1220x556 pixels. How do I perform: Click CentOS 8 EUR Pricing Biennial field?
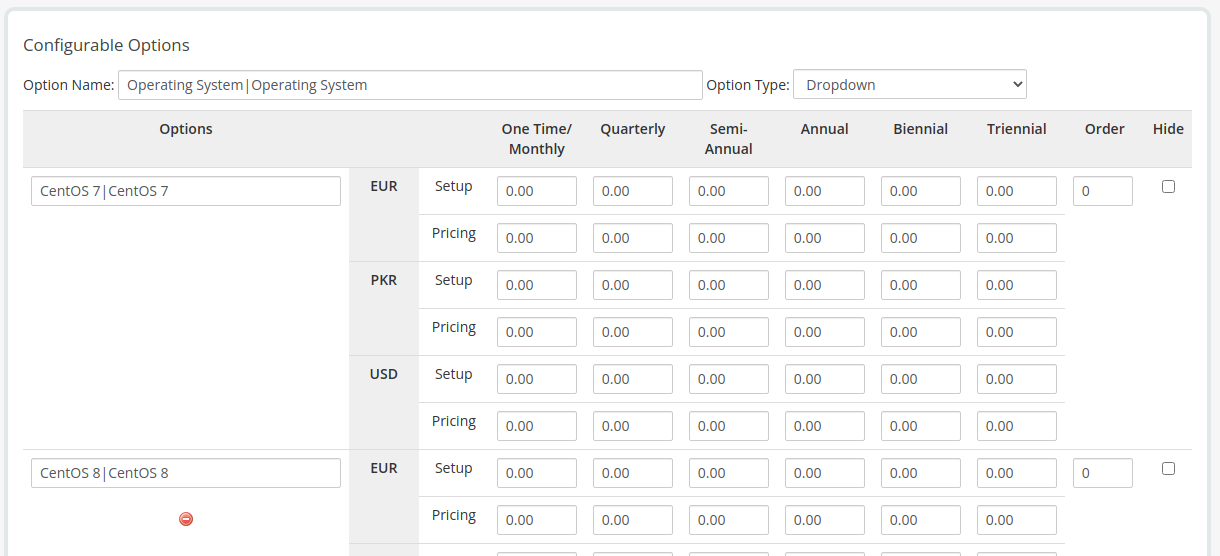coord(921,520)
